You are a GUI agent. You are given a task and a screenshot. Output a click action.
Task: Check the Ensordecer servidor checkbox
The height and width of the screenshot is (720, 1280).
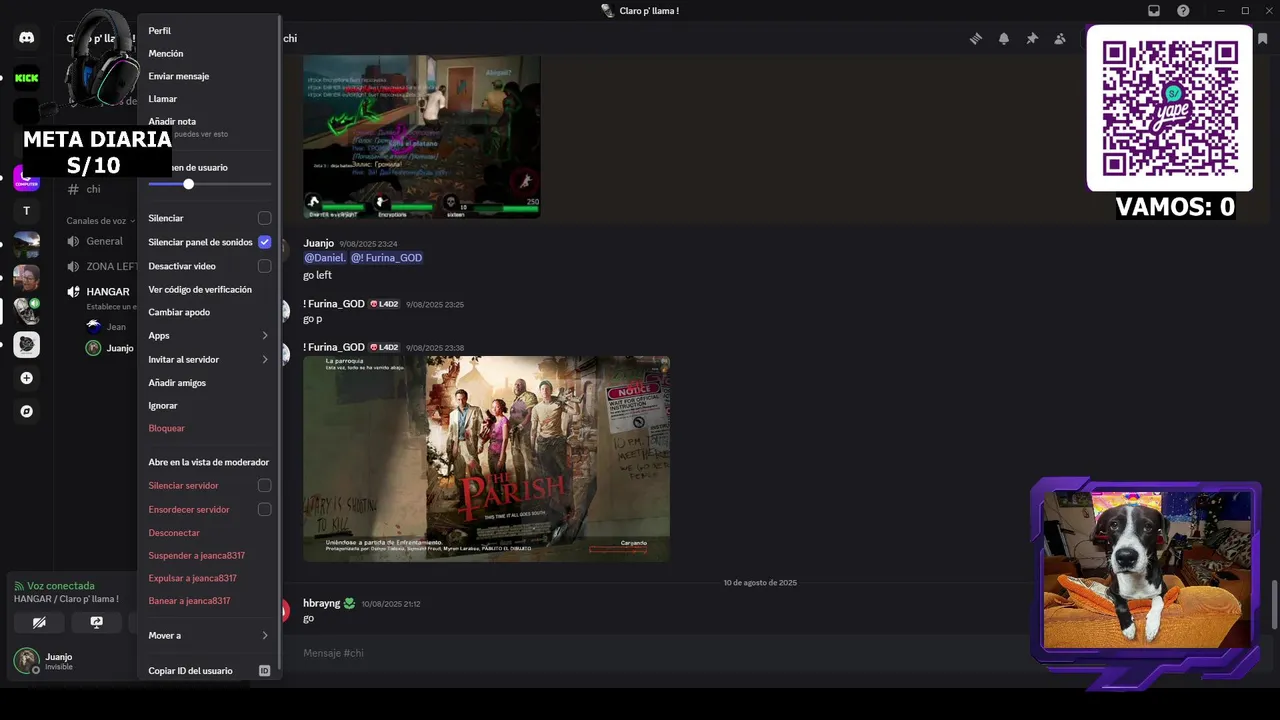pos(264,509)
